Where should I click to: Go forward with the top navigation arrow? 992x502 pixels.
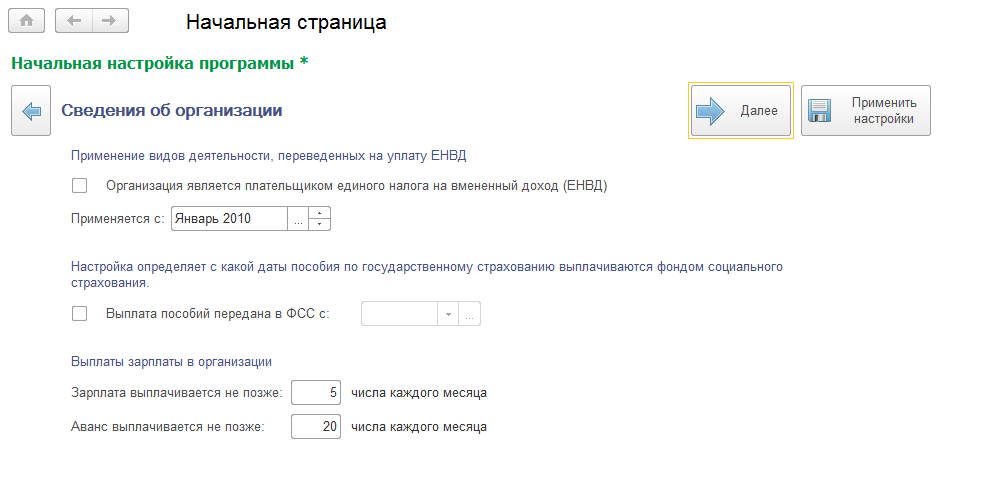click(110, 20)
